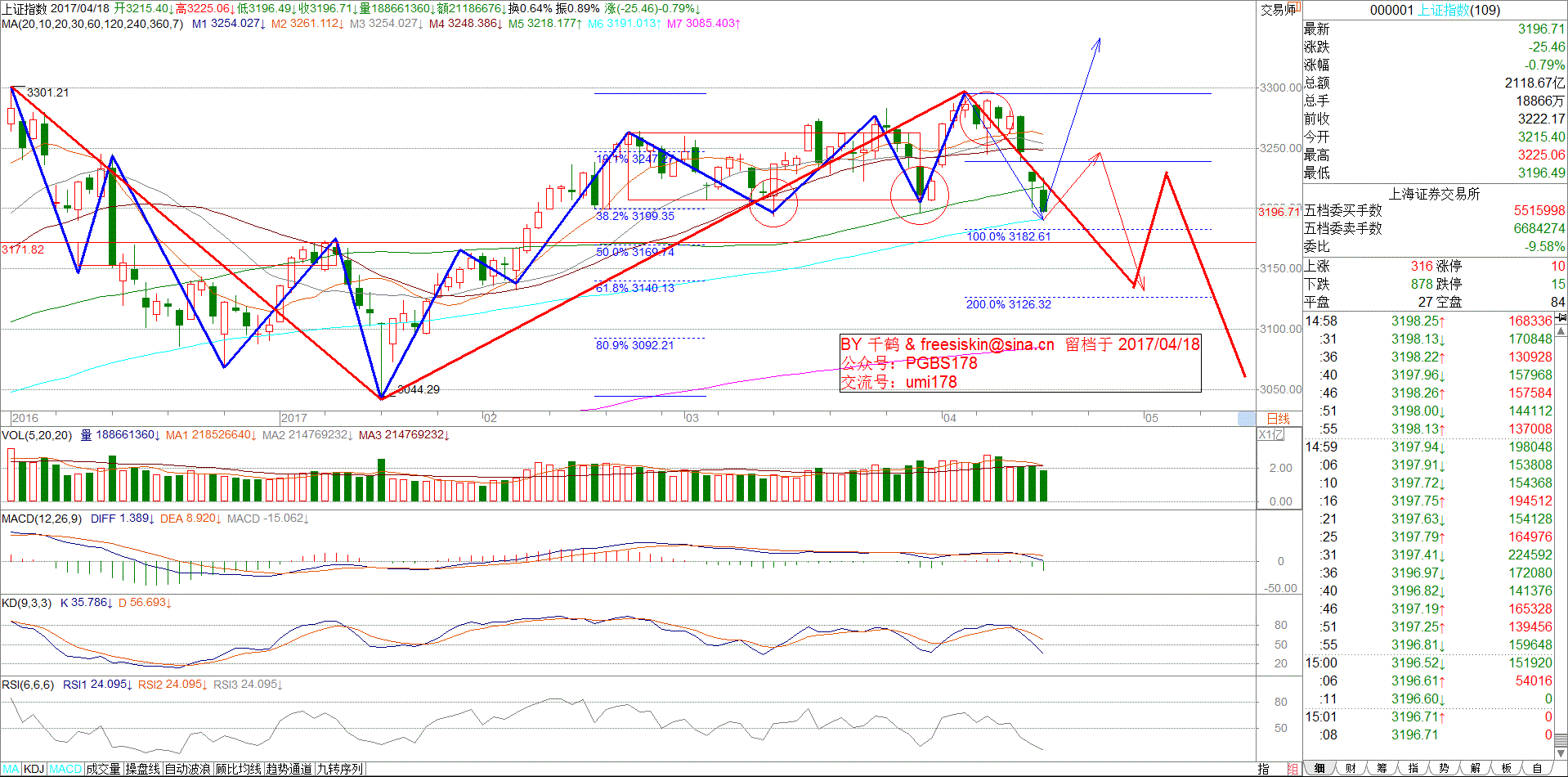
Task: Click the 委比 -9.58% row
Action: coord(1435,246)
